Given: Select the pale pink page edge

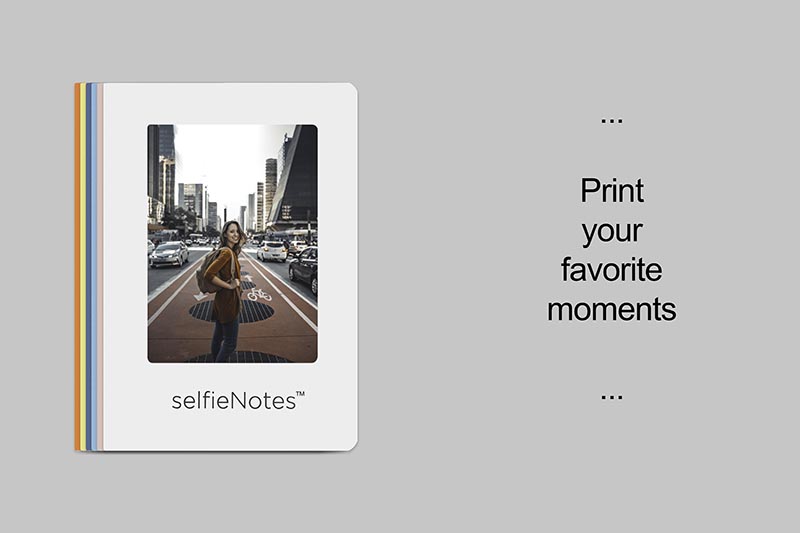Looking at the screenshot, I should (x=101, y=267).
